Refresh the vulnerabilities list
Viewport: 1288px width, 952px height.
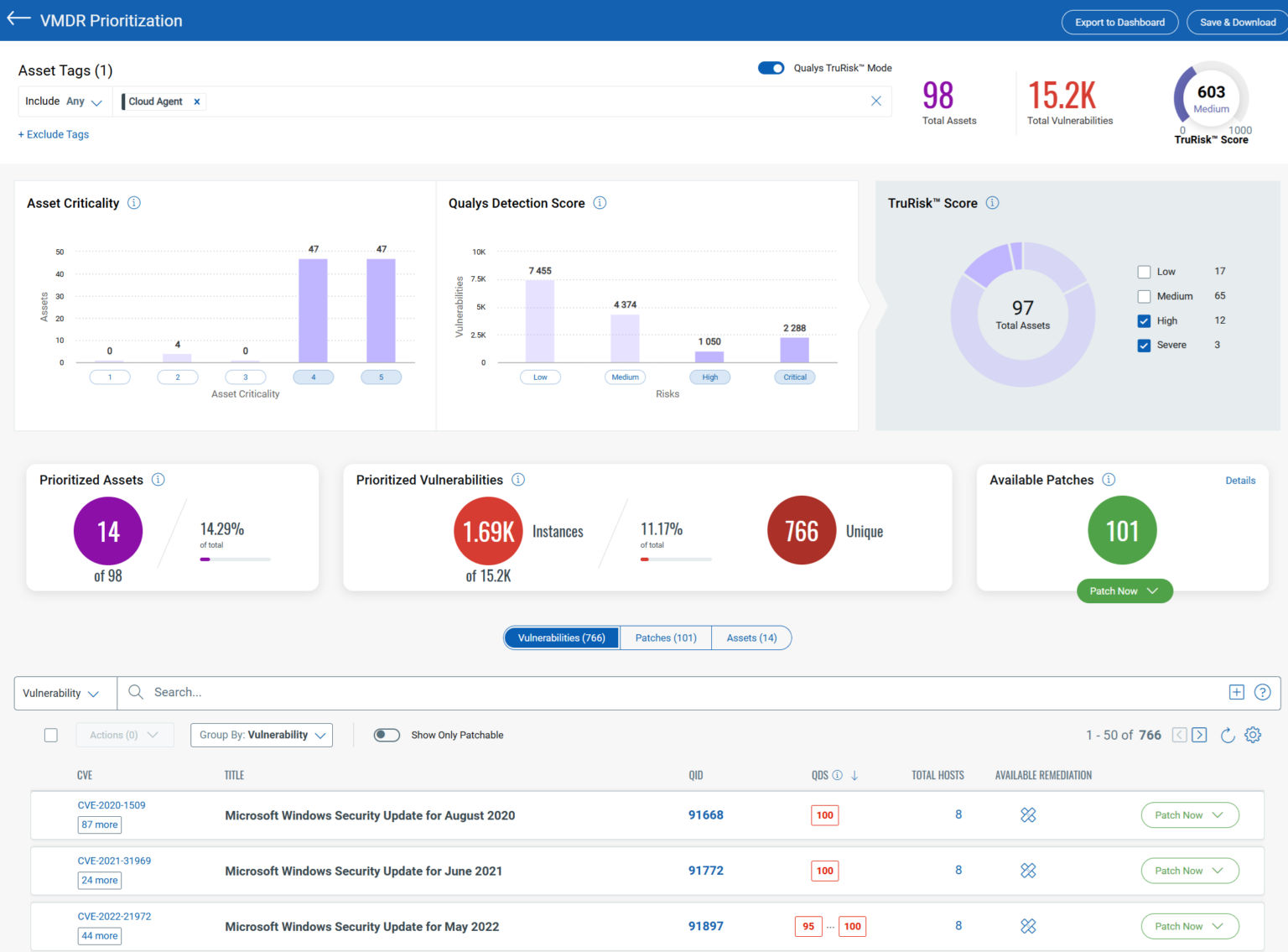pyautogui.click(x=1228, y=735)
